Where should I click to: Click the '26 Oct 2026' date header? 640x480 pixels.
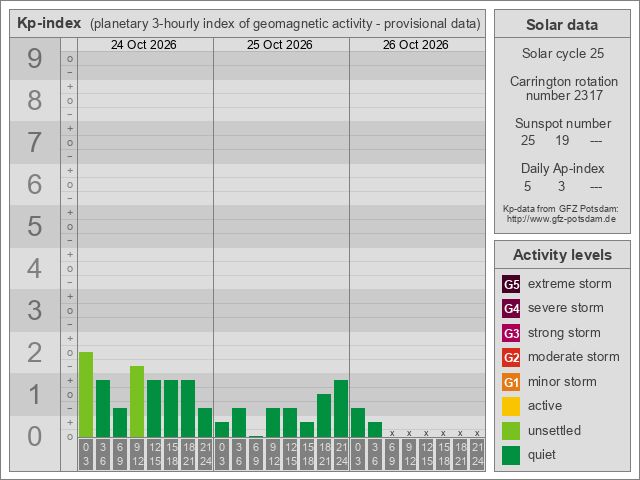[416, 44]
